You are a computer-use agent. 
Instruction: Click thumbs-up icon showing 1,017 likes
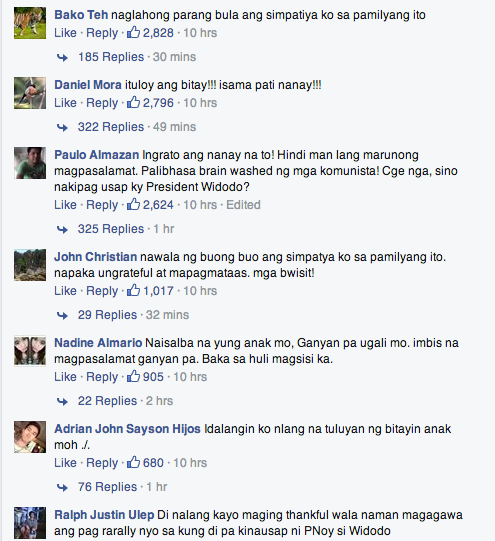133,291
